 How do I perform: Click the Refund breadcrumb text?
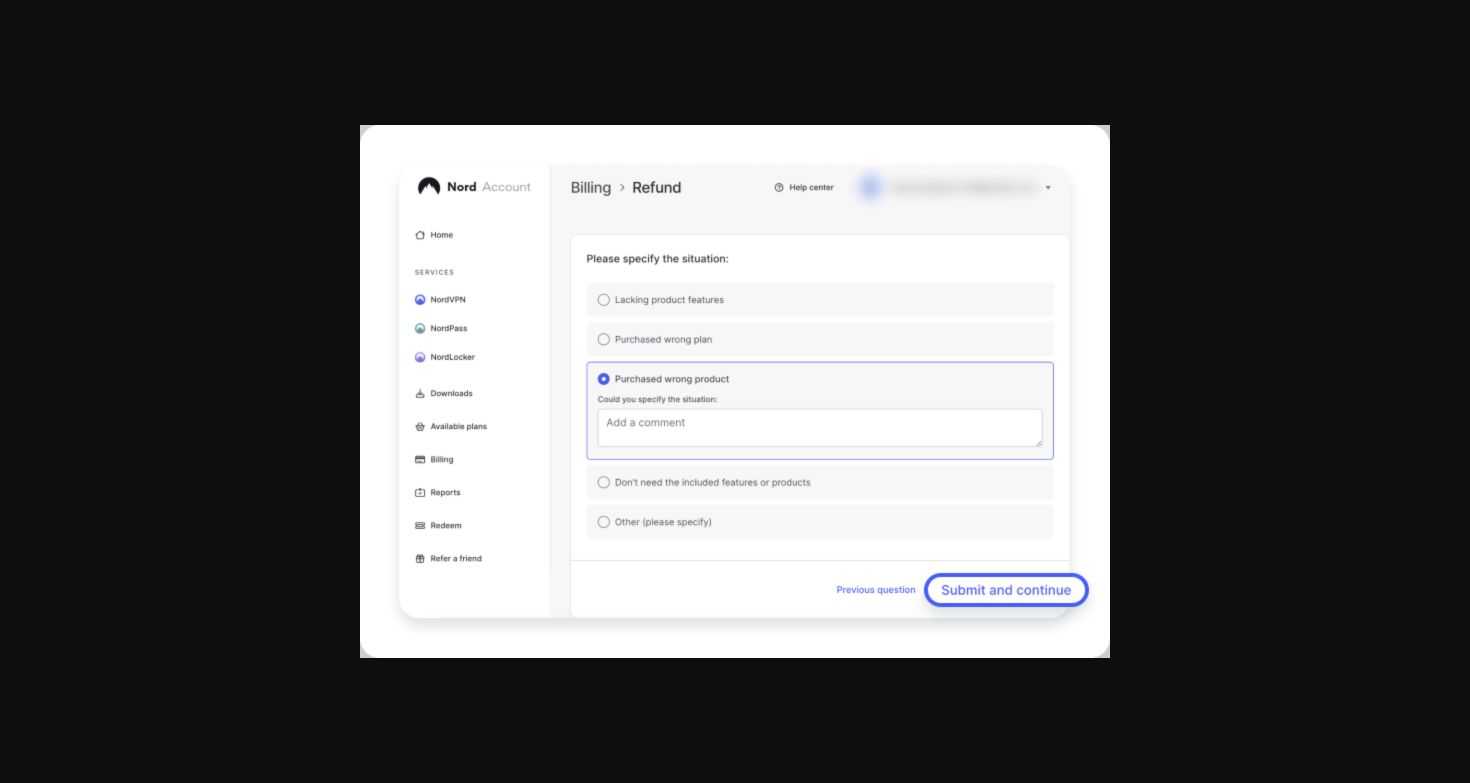[657, 188]
